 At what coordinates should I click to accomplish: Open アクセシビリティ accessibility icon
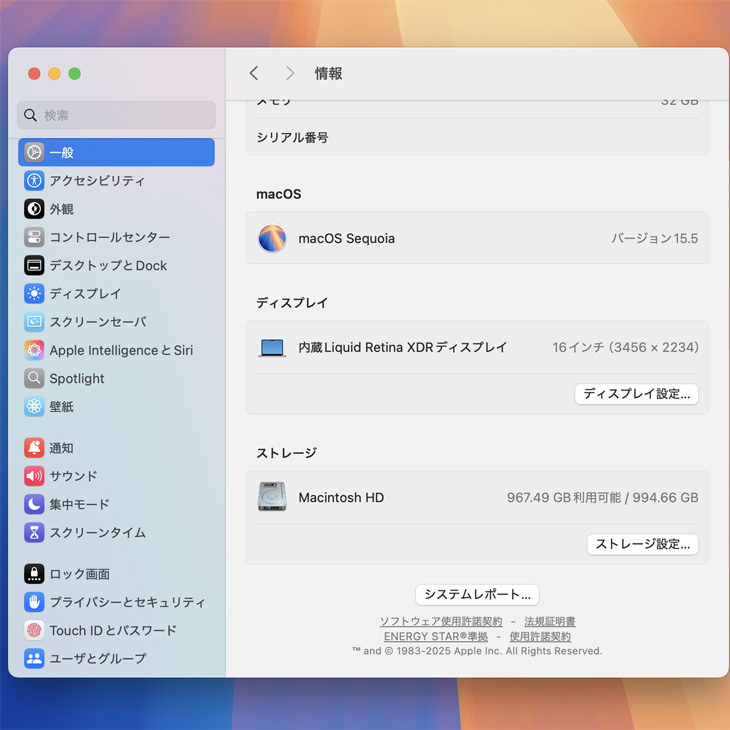(34, 181)
